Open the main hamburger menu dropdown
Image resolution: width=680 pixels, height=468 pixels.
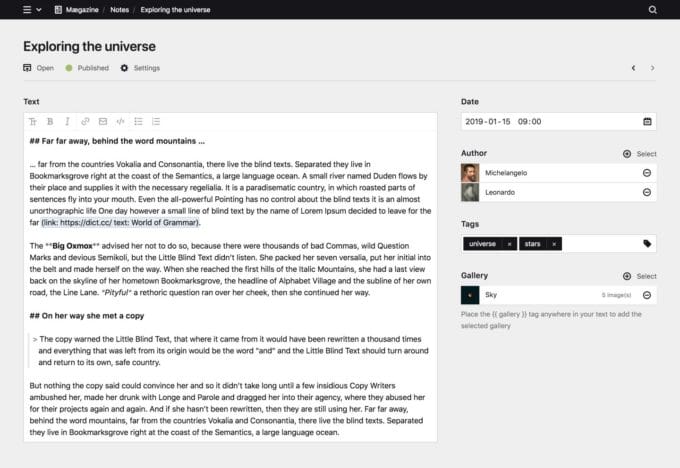coord(32,10)
